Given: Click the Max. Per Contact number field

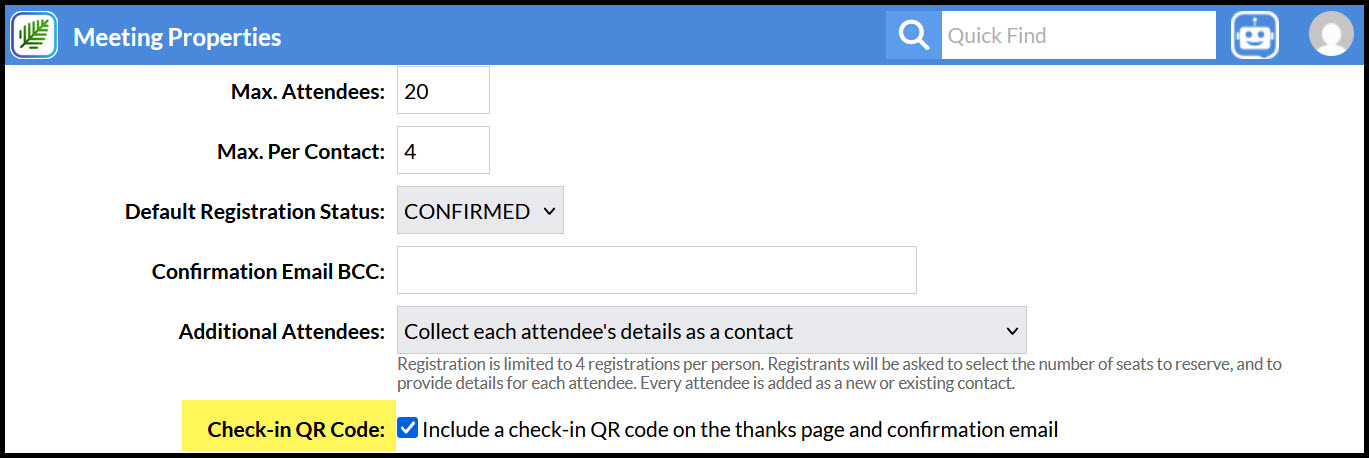Looking at the screenshot, I should (443, 151).
